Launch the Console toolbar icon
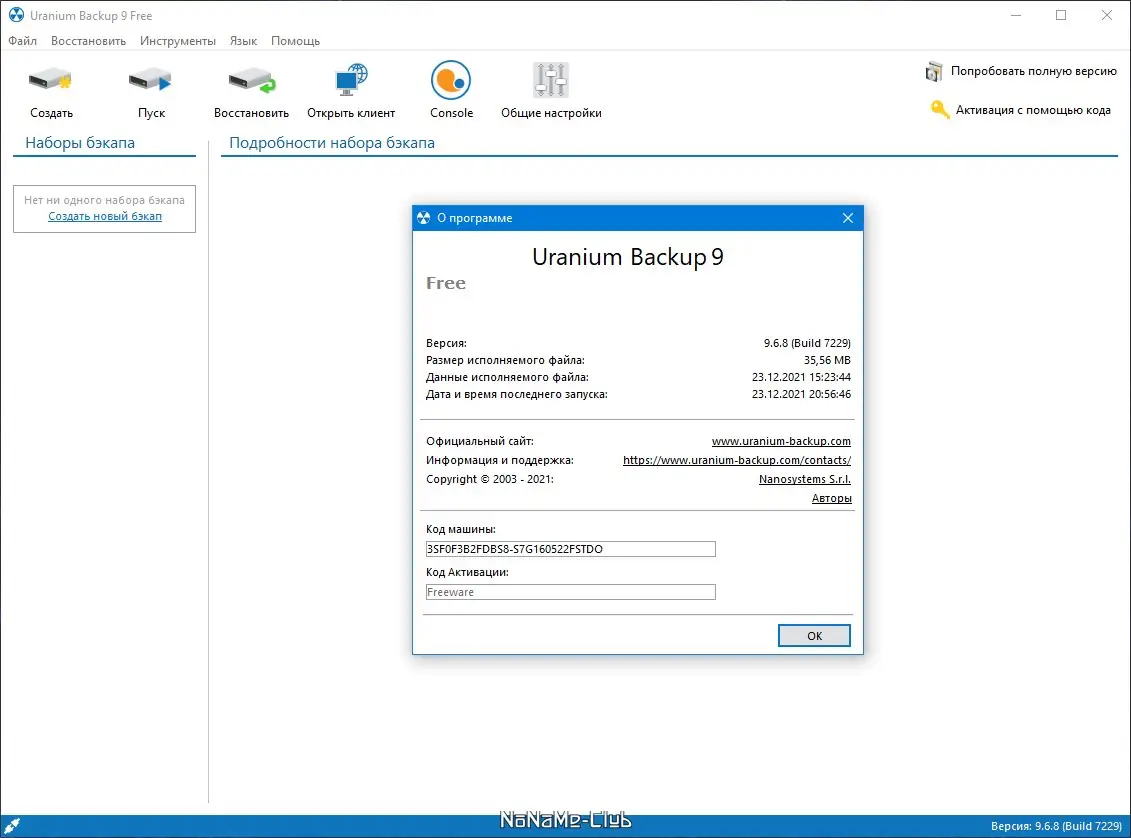1131x838 pixels. tap(451, 79)
